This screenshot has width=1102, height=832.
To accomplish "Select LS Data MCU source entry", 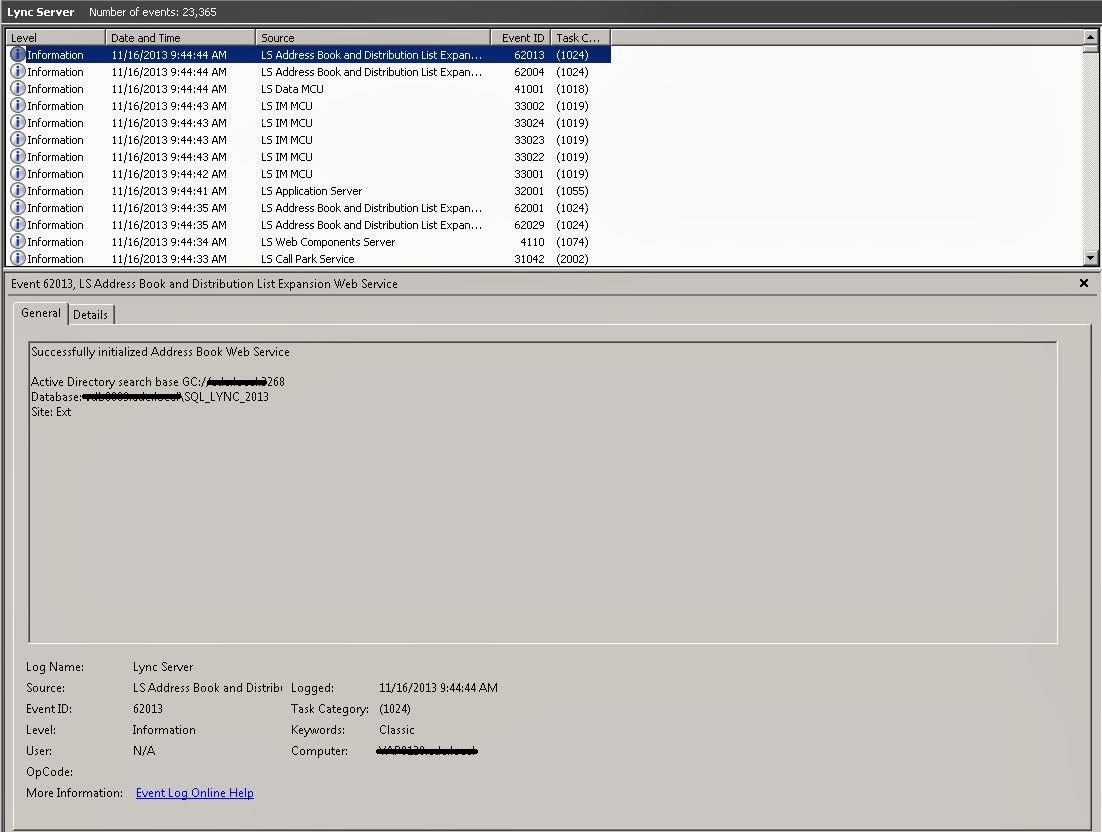I will pyautogui.click(x=292, y=89).
